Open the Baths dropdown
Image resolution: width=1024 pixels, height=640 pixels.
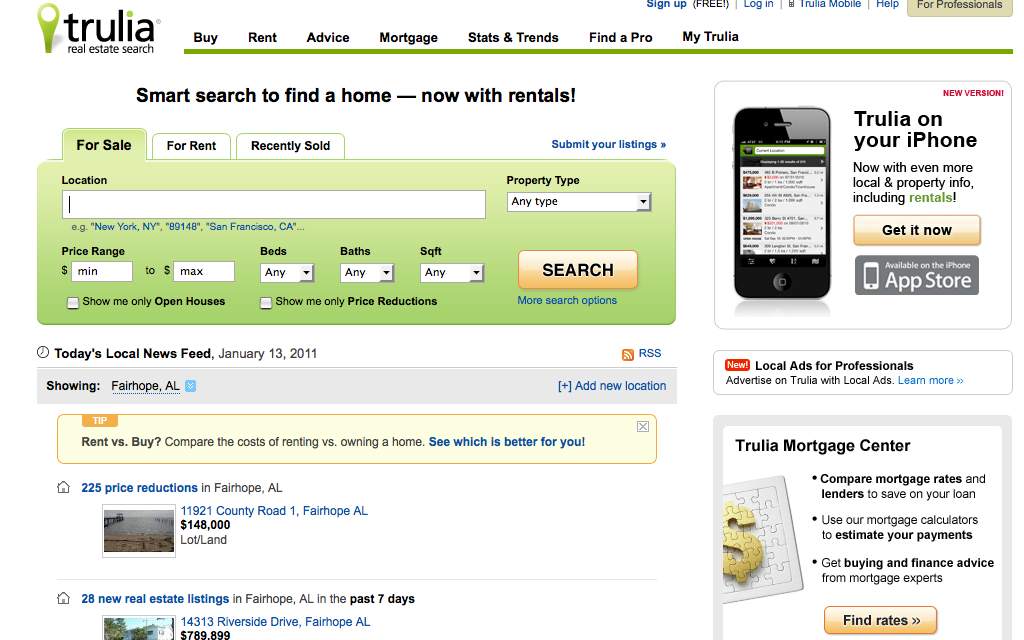point(367,272)
